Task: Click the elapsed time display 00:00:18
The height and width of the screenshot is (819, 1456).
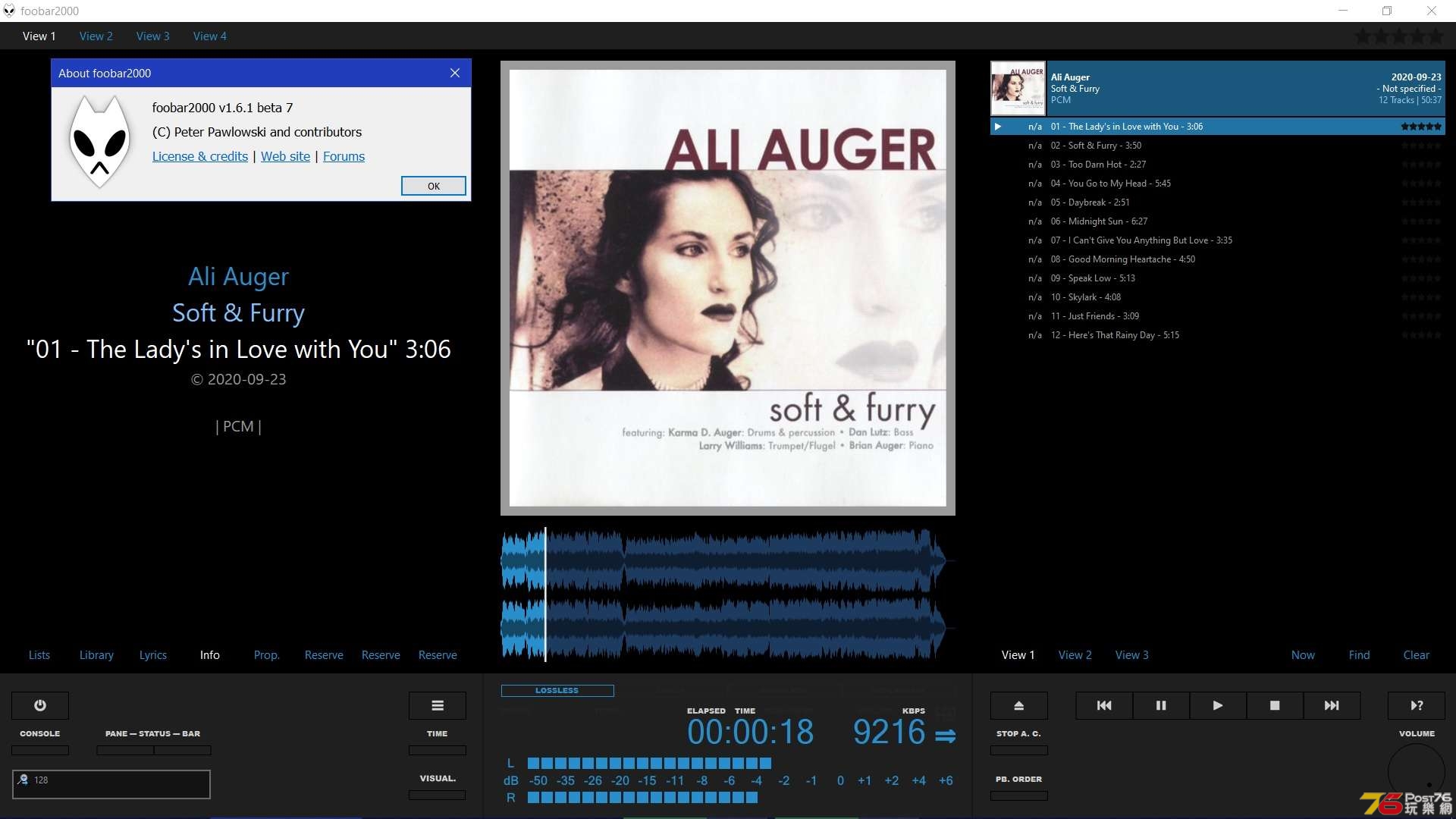Action: pyautogui.click(x=750, y=733)
